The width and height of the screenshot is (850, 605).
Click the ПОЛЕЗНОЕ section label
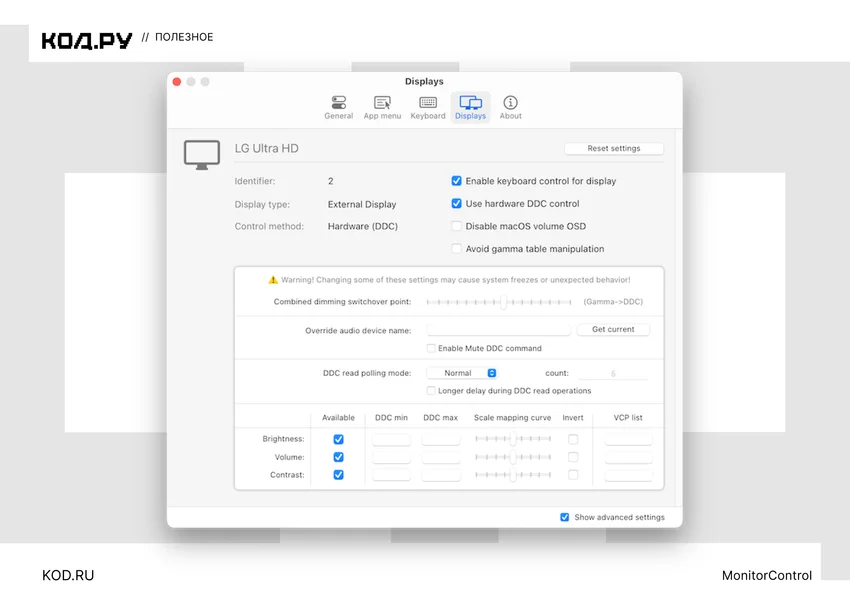tap(184, 37)
